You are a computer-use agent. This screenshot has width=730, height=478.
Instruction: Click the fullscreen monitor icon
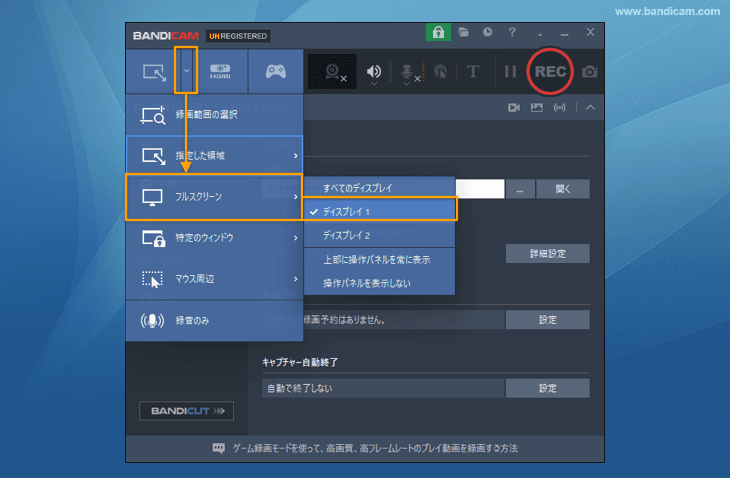point(152,197)
